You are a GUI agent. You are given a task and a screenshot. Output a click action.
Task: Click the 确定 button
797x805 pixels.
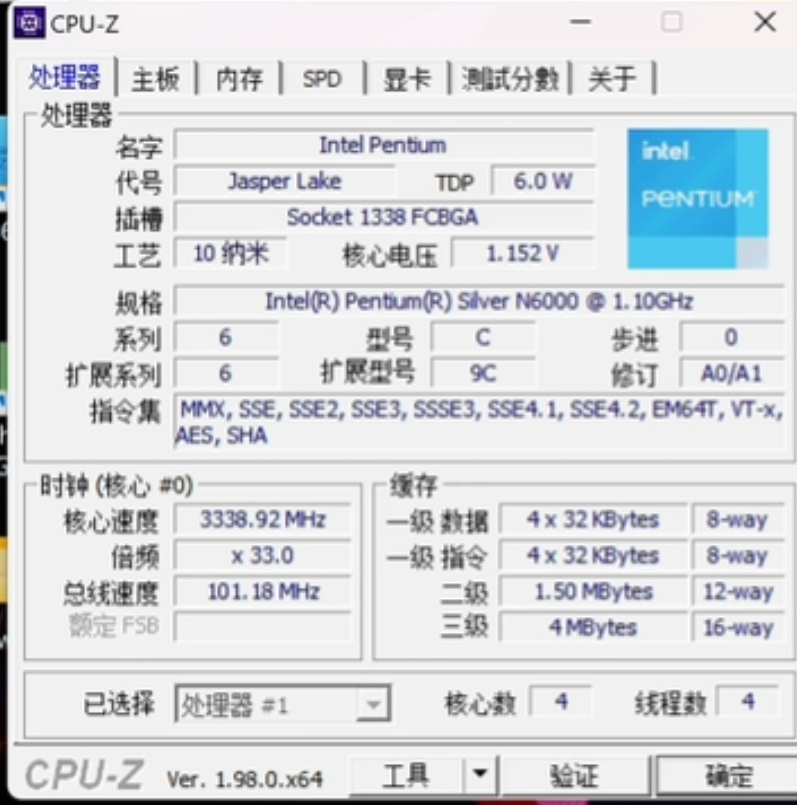click(729, 774)
